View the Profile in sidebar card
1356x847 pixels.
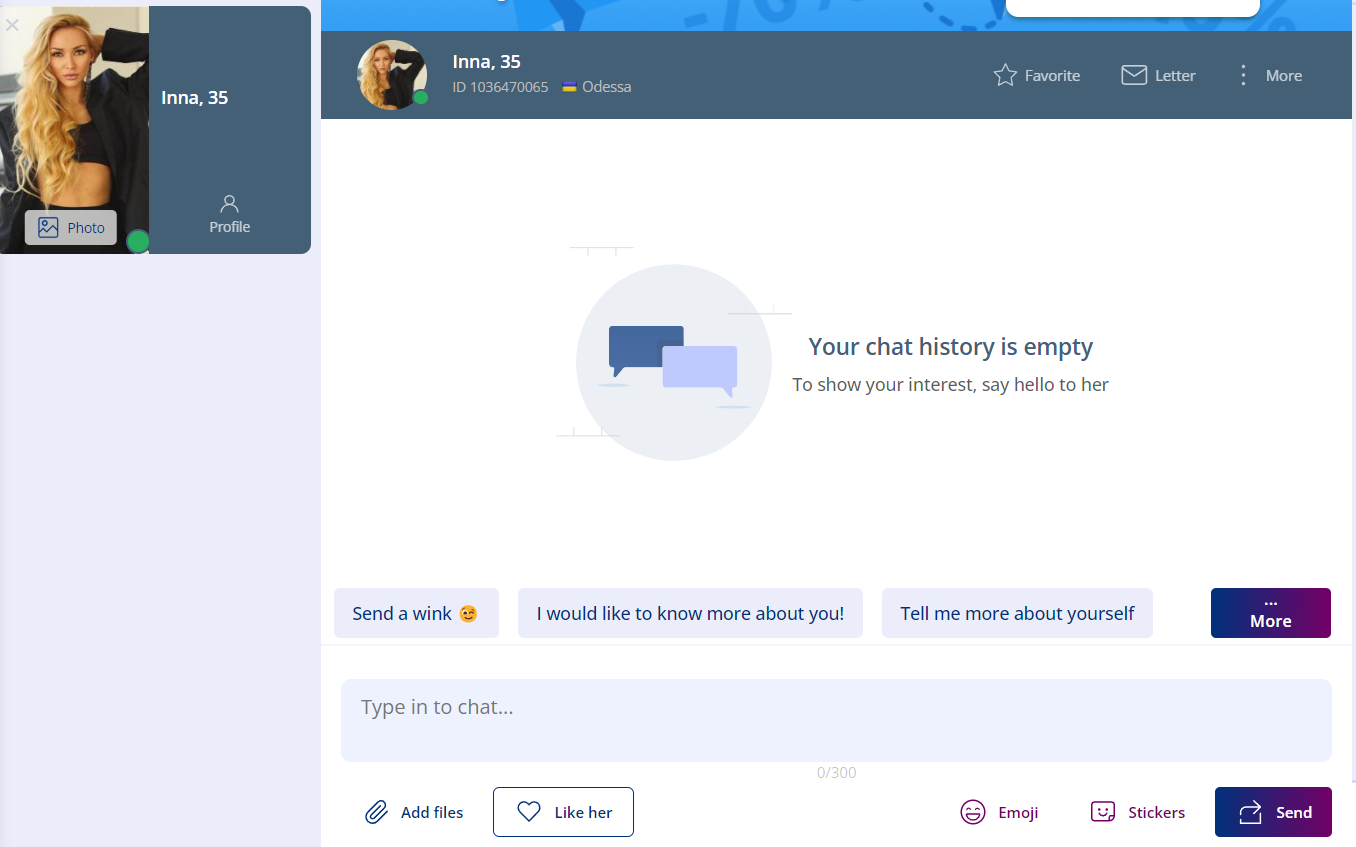(x=229, y=214)
